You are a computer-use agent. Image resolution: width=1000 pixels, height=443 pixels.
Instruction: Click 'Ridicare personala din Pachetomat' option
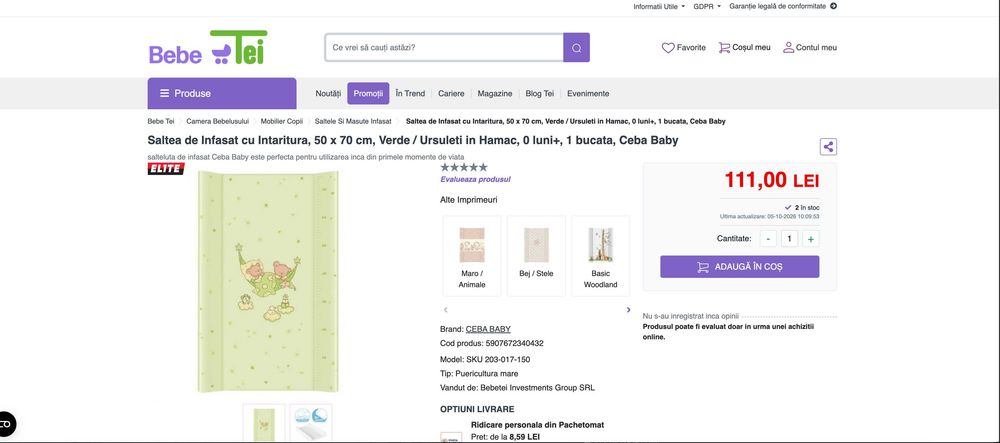tap(537, 425)
